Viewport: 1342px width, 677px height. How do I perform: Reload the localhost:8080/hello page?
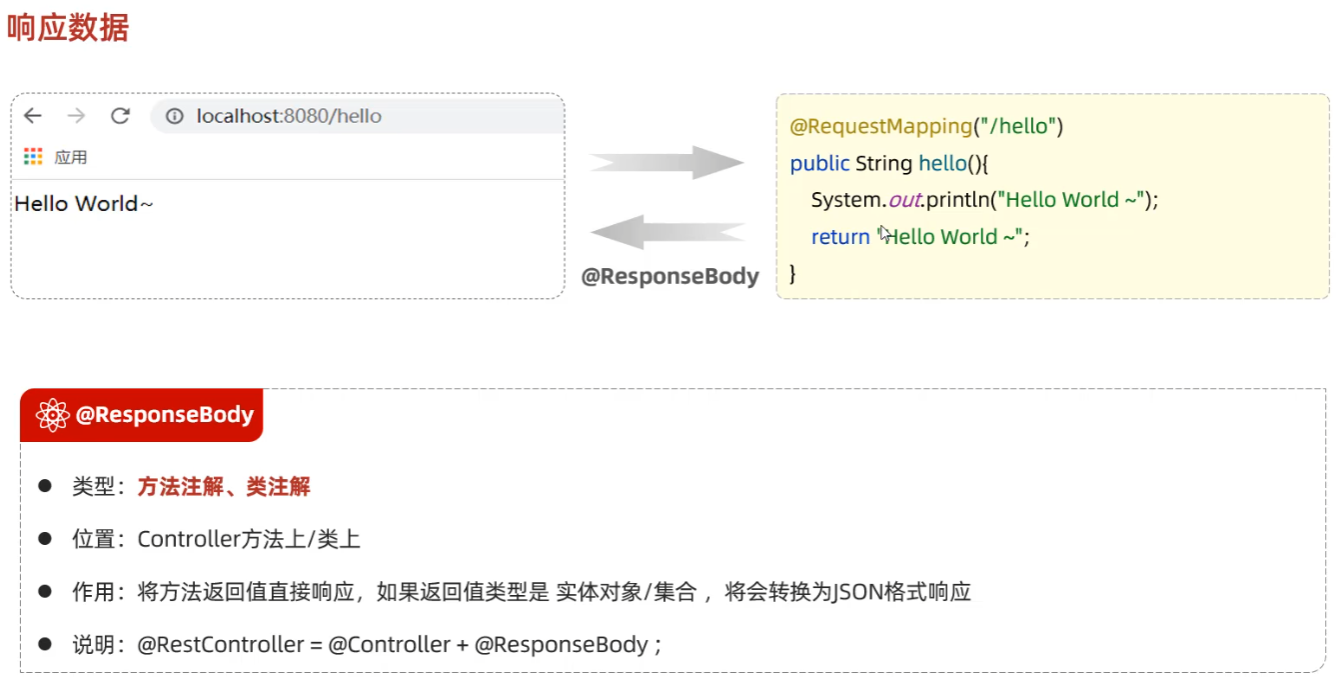tap(120, 116)
